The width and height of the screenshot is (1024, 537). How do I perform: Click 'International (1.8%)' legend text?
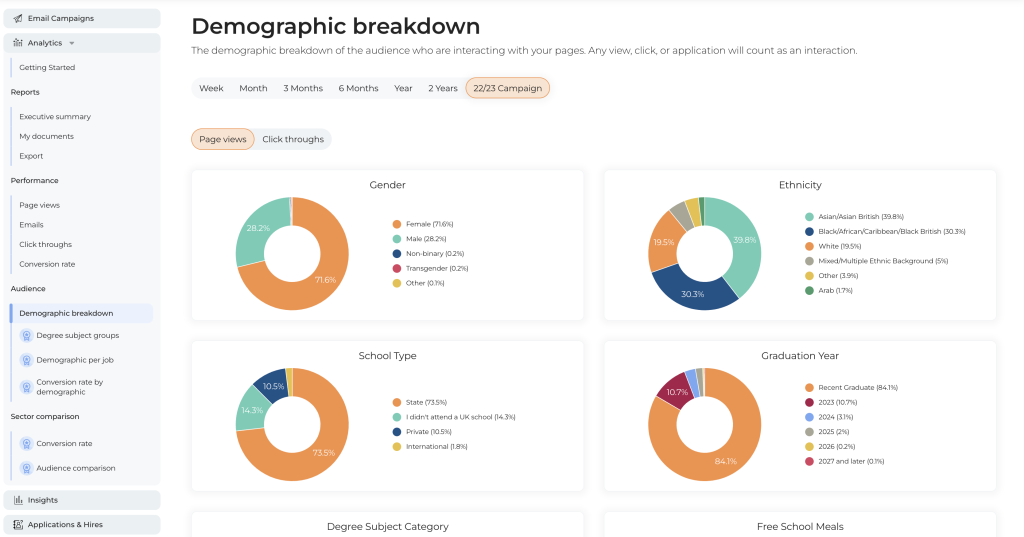(x=436, y=447)
